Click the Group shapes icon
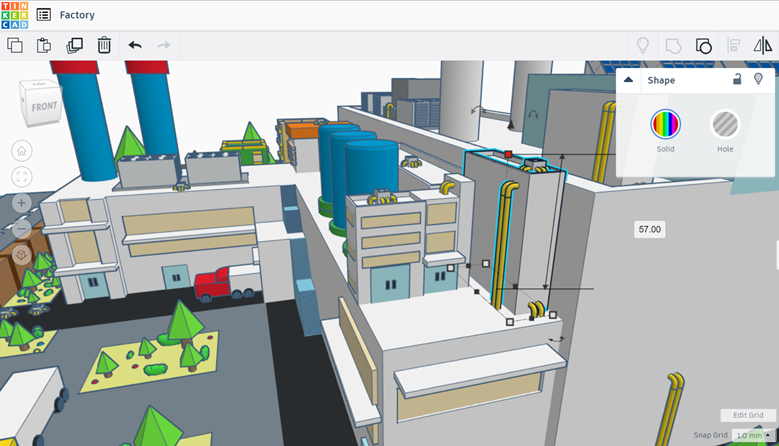Image resolution: width=779 pixels, height=446 pixels. (673, 46)
